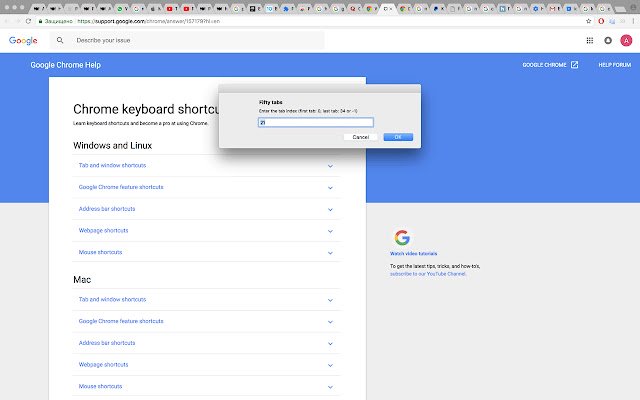
Task: Reload the page
Action: [28, 21]
